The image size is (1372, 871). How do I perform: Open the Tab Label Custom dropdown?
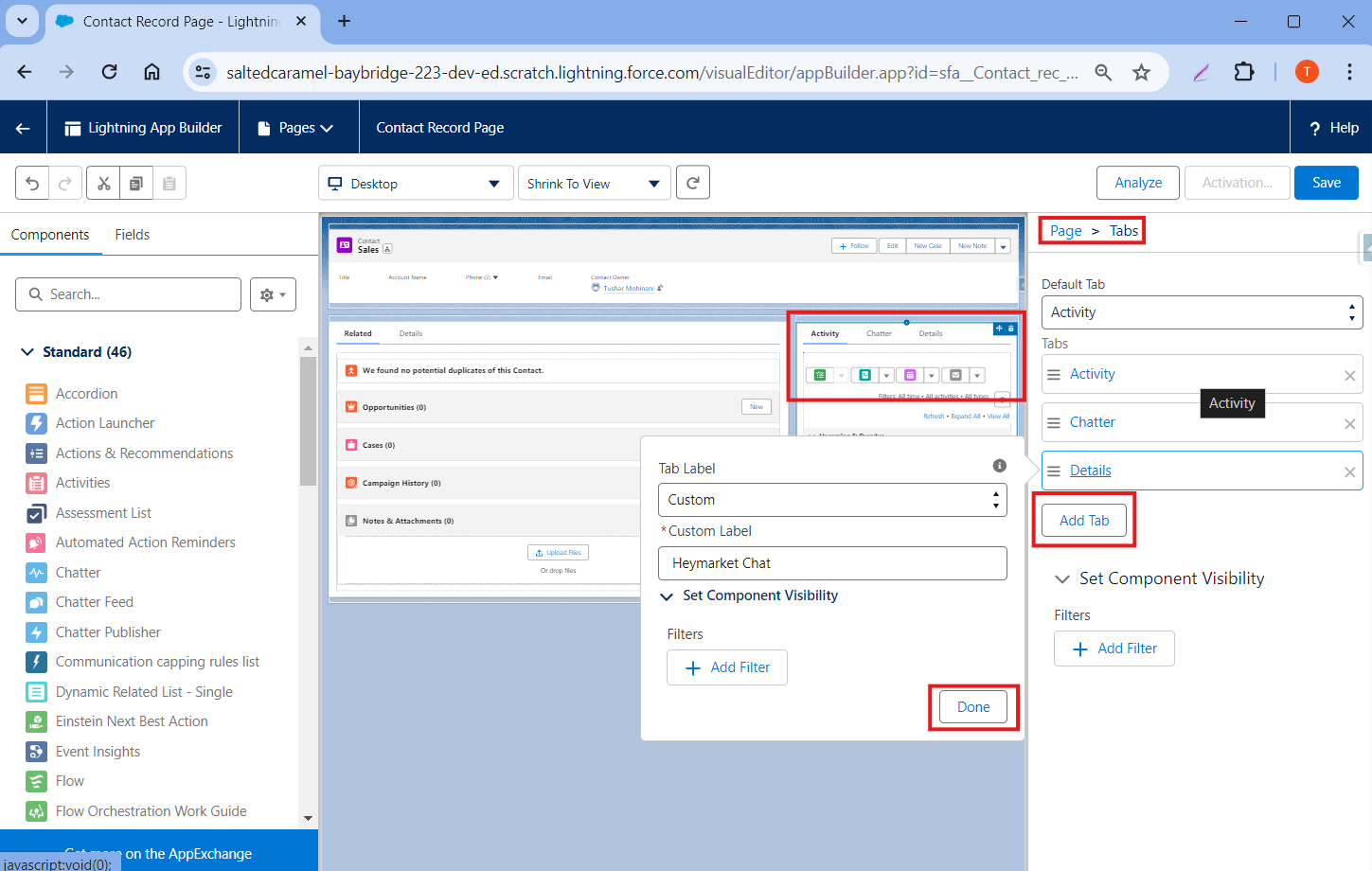point(832,500)
